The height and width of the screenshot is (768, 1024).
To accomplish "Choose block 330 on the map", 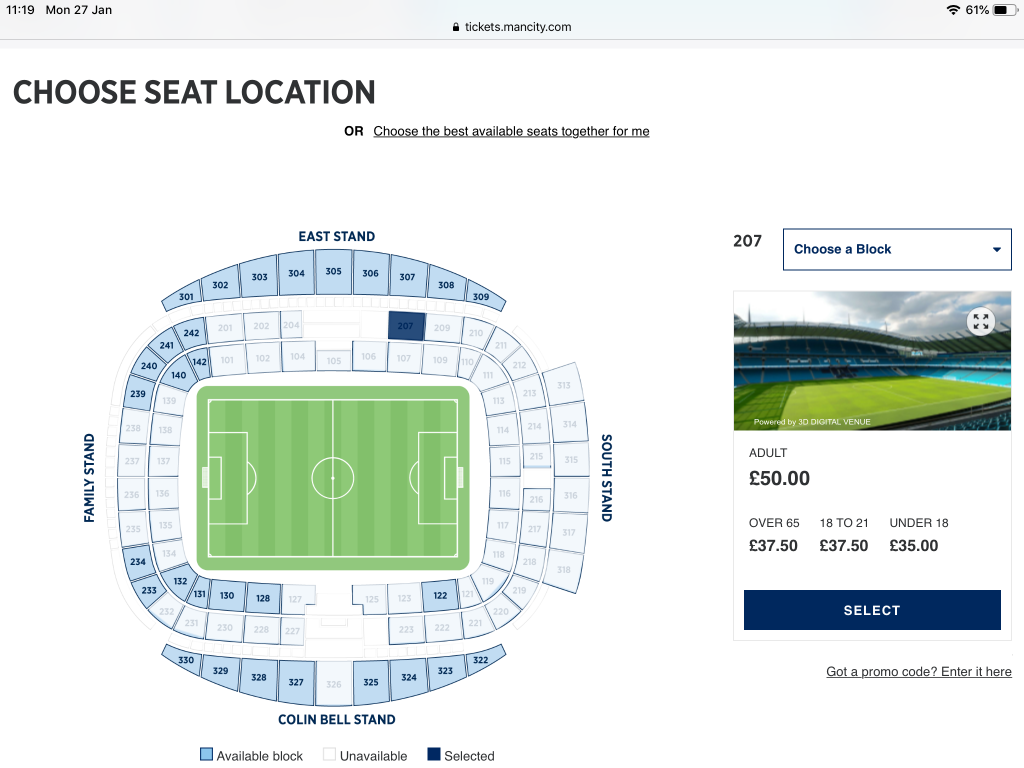I will [x=185, y=660].
